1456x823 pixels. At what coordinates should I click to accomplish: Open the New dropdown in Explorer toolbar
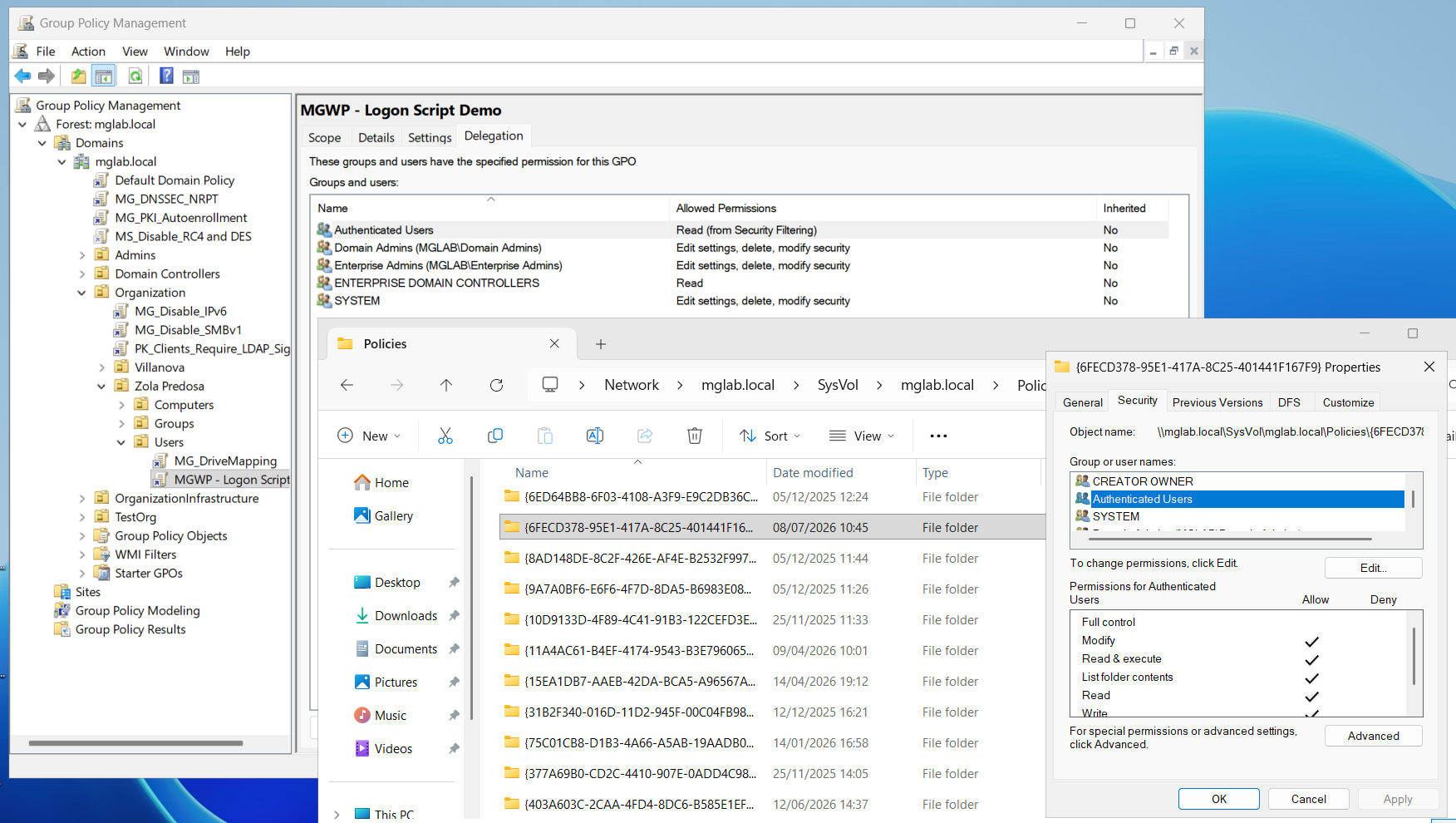pyautogui.click(x=370, y=436)
